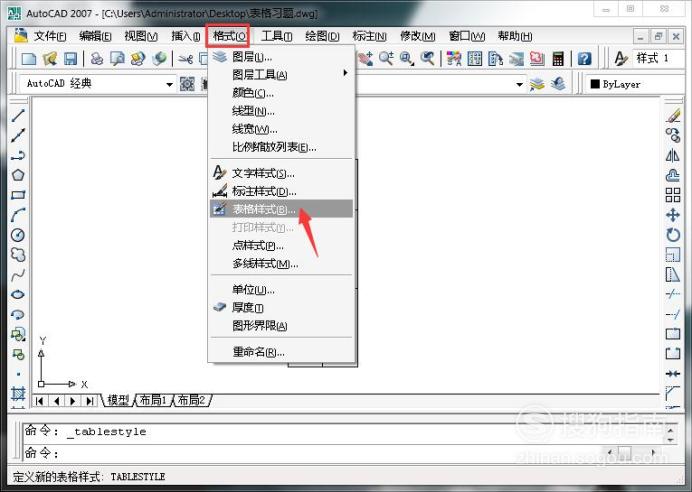Choose 线型 menu entry
The width and height of the screenshot is (692, 492).
click(x=281, y=111)
